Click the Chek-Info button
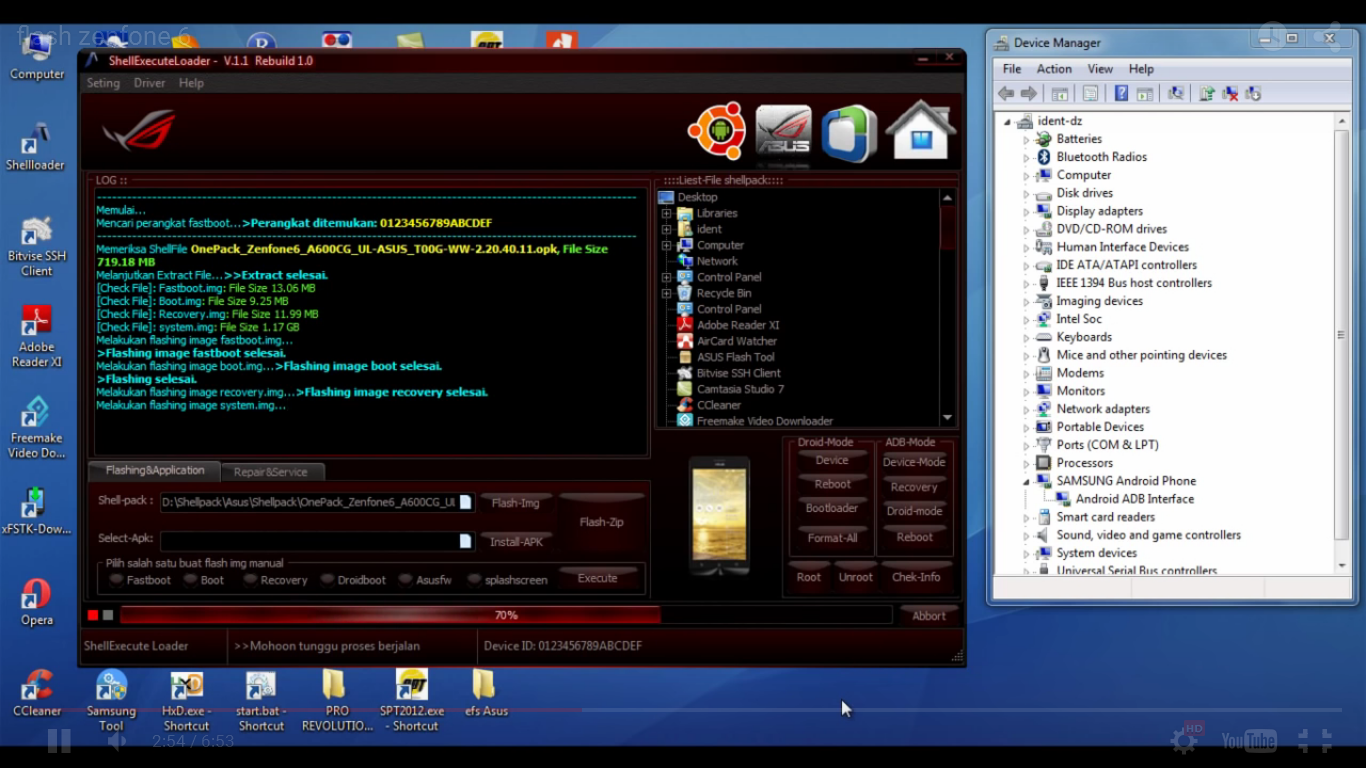Viewport: 1366px width, 768px height. point(916,577)
